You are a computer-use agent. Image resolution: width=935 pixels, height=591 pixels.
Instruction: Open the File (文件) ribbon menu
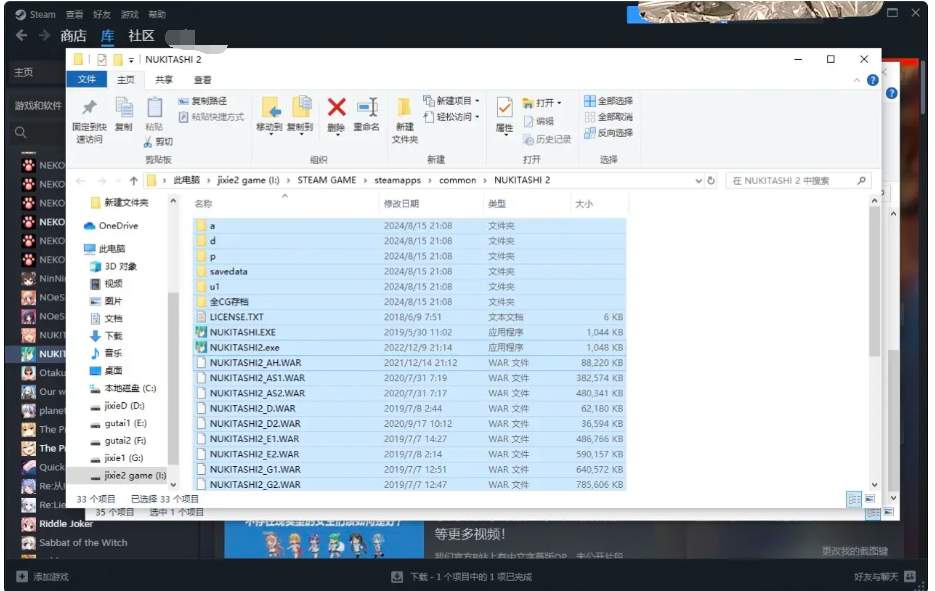click(87, 80)
